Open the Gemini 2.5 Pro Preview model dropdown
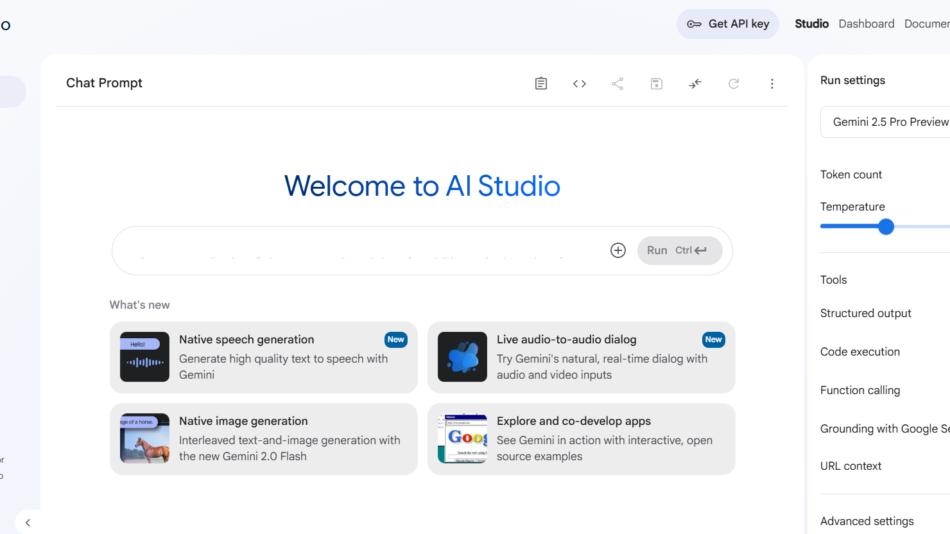Screen dimensions: 950x534 [885, 122]
